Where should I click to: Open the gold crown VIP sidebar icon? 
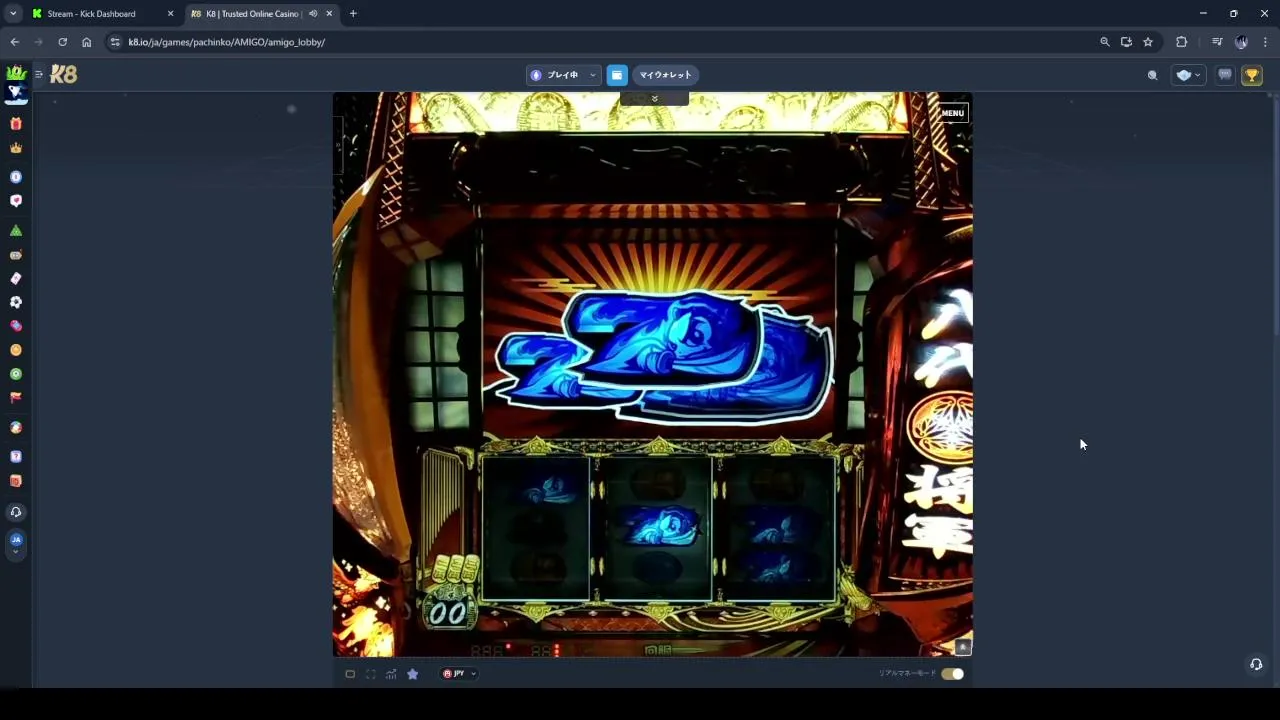16,148
